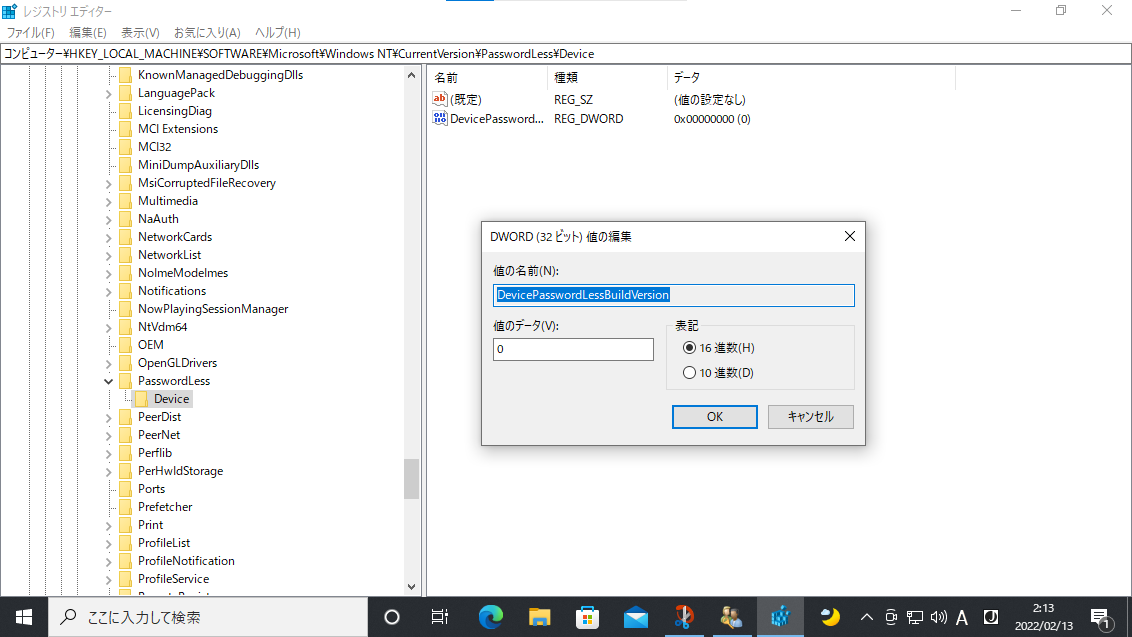Launch Microsoft Store from the taskbar

(588, 616)
